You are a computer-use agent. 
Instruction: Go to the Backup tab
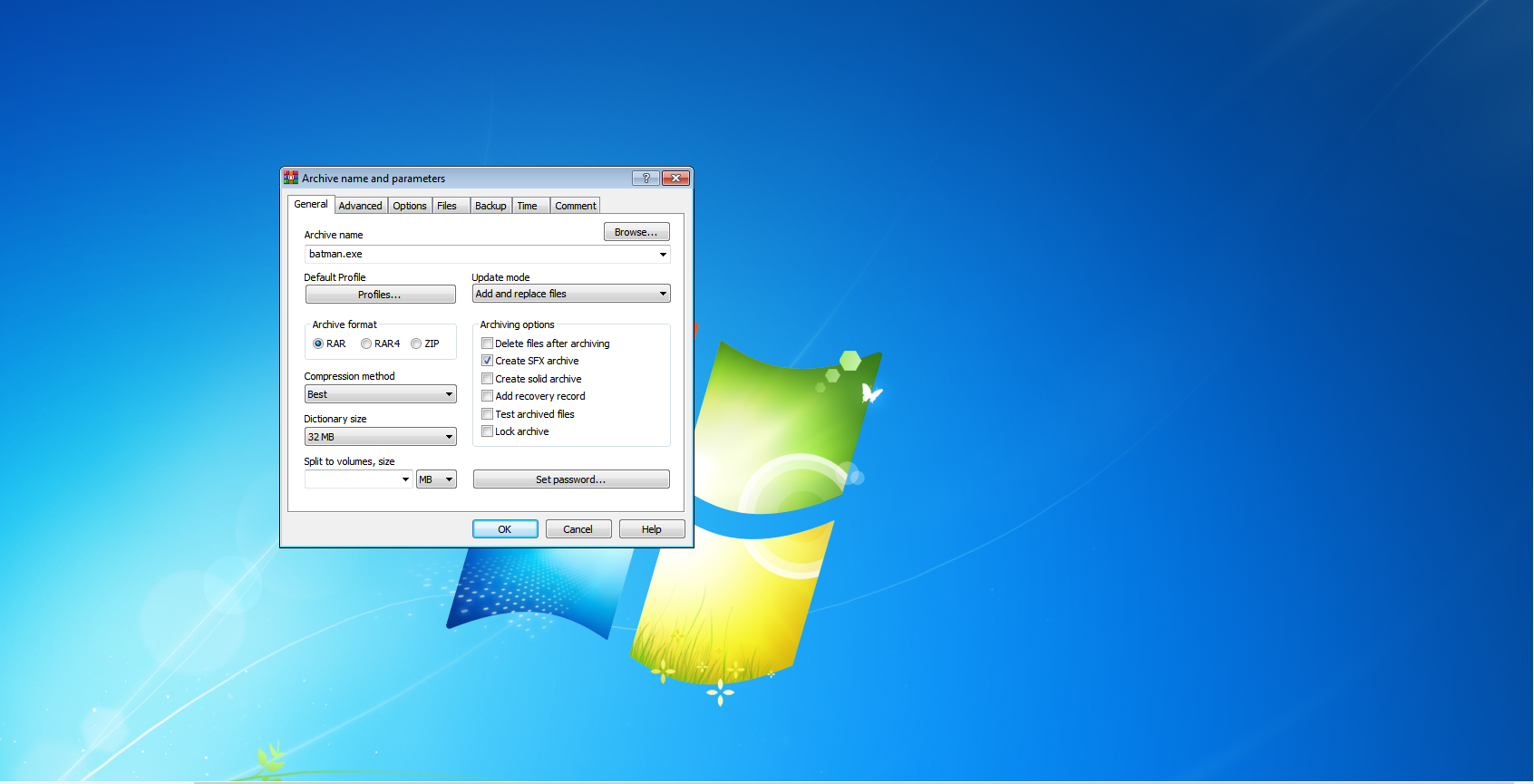490,206
